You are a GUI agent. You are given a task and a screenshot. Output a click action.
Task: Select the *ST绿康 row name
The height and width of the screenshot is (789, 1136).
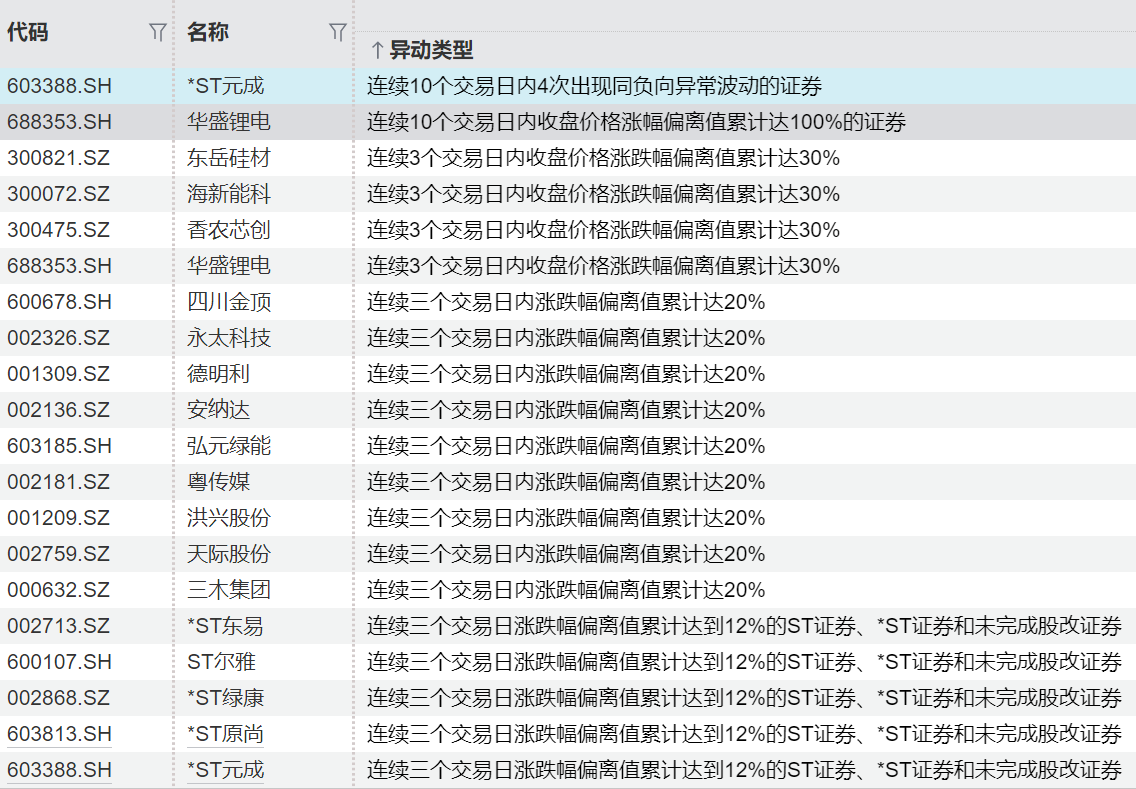[226, 698]
